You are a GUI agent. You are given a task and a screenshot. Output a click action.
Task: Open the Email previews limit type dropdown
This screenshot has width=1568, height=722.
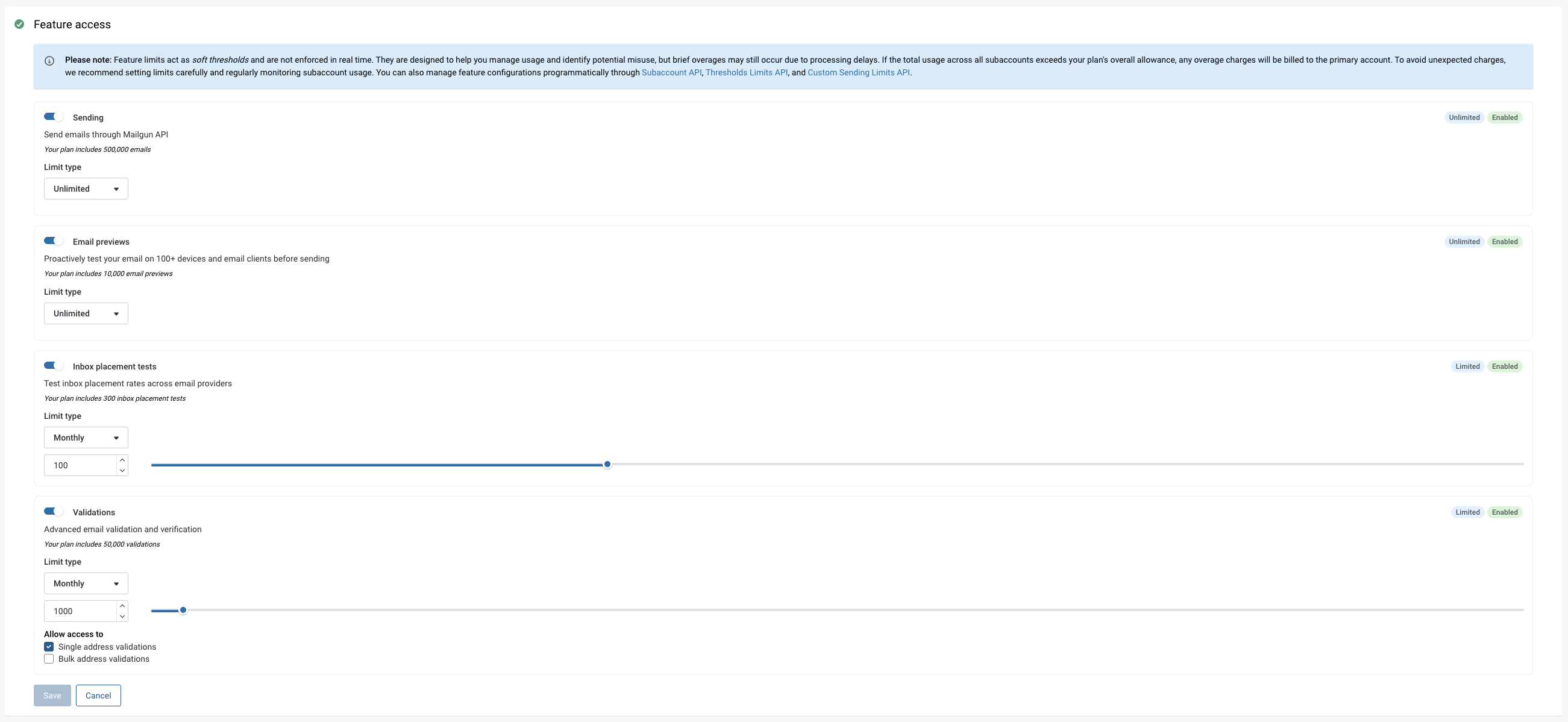[85, 313]
